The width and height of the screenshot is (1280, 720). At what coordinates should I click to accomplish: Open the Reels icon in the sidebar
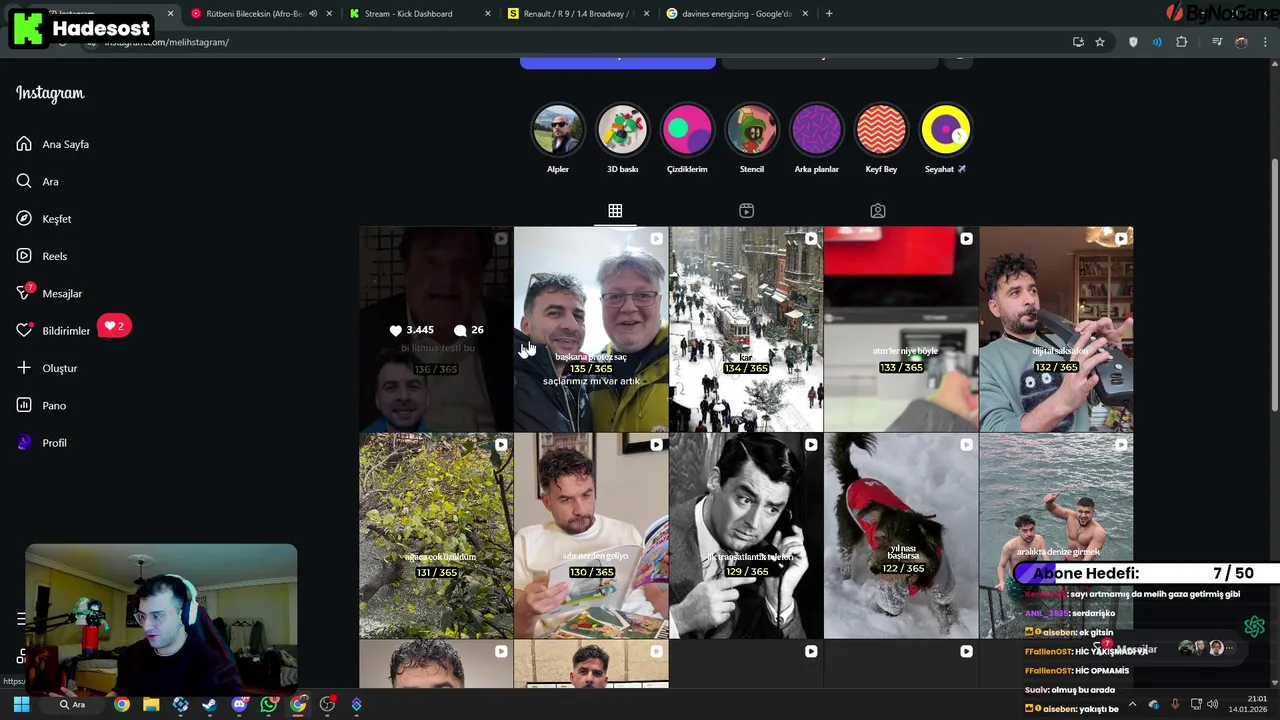pyautogui.click(x=24, y=256)
